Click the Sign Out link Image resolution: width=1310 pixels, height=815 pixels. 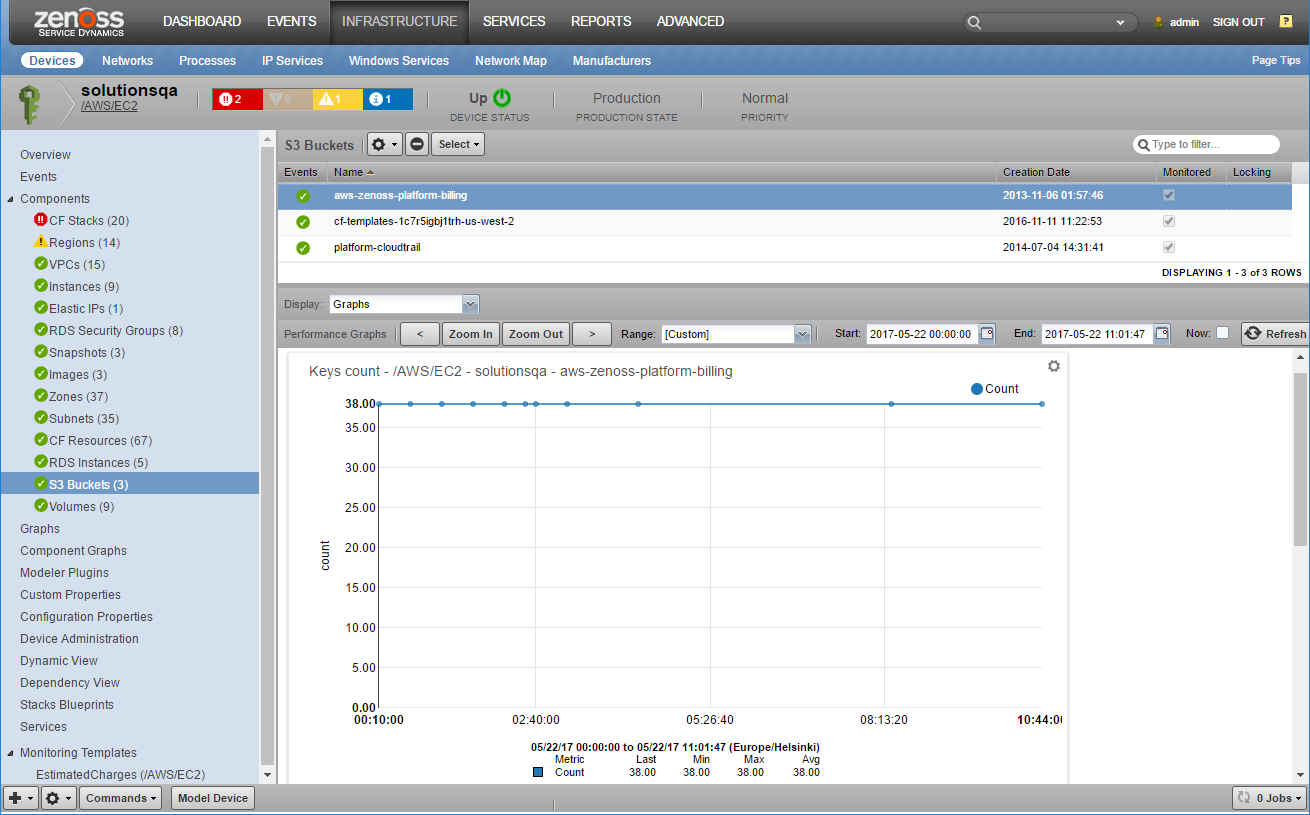[1239, 22]
